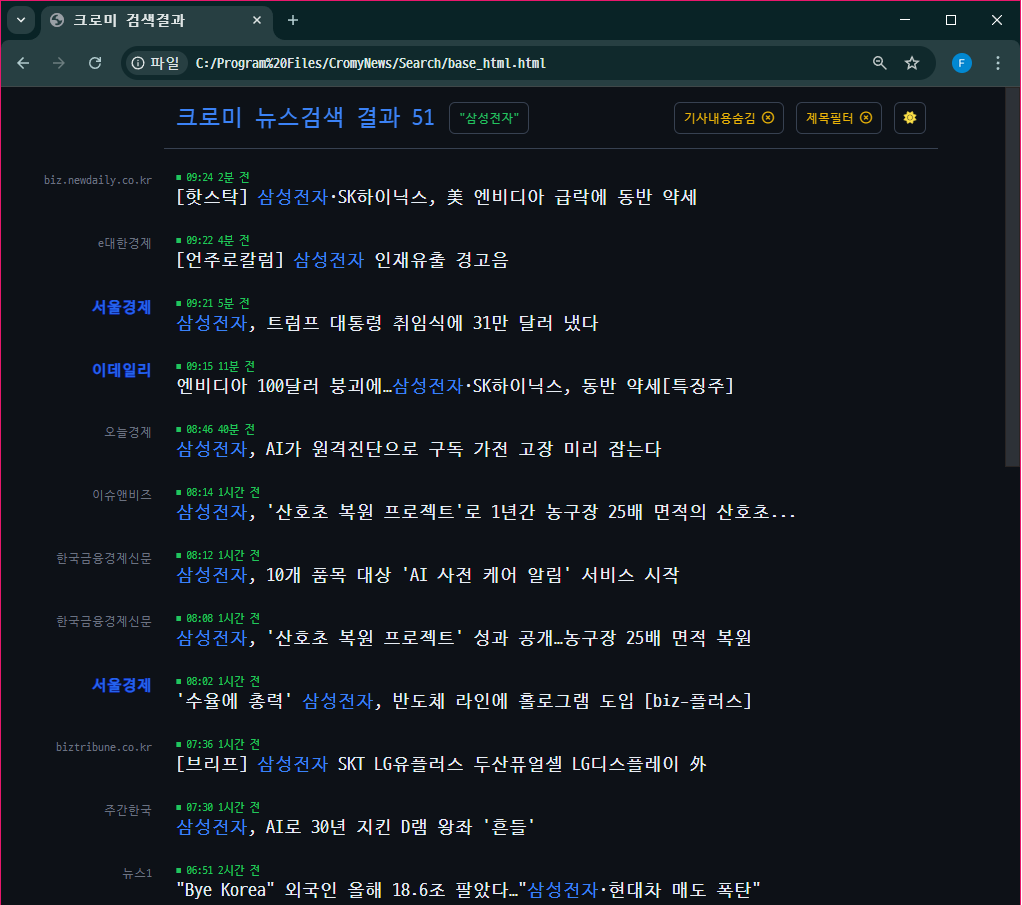
Task: Open the Chrome three-dot menu
Action: click(x=997, y=62)
